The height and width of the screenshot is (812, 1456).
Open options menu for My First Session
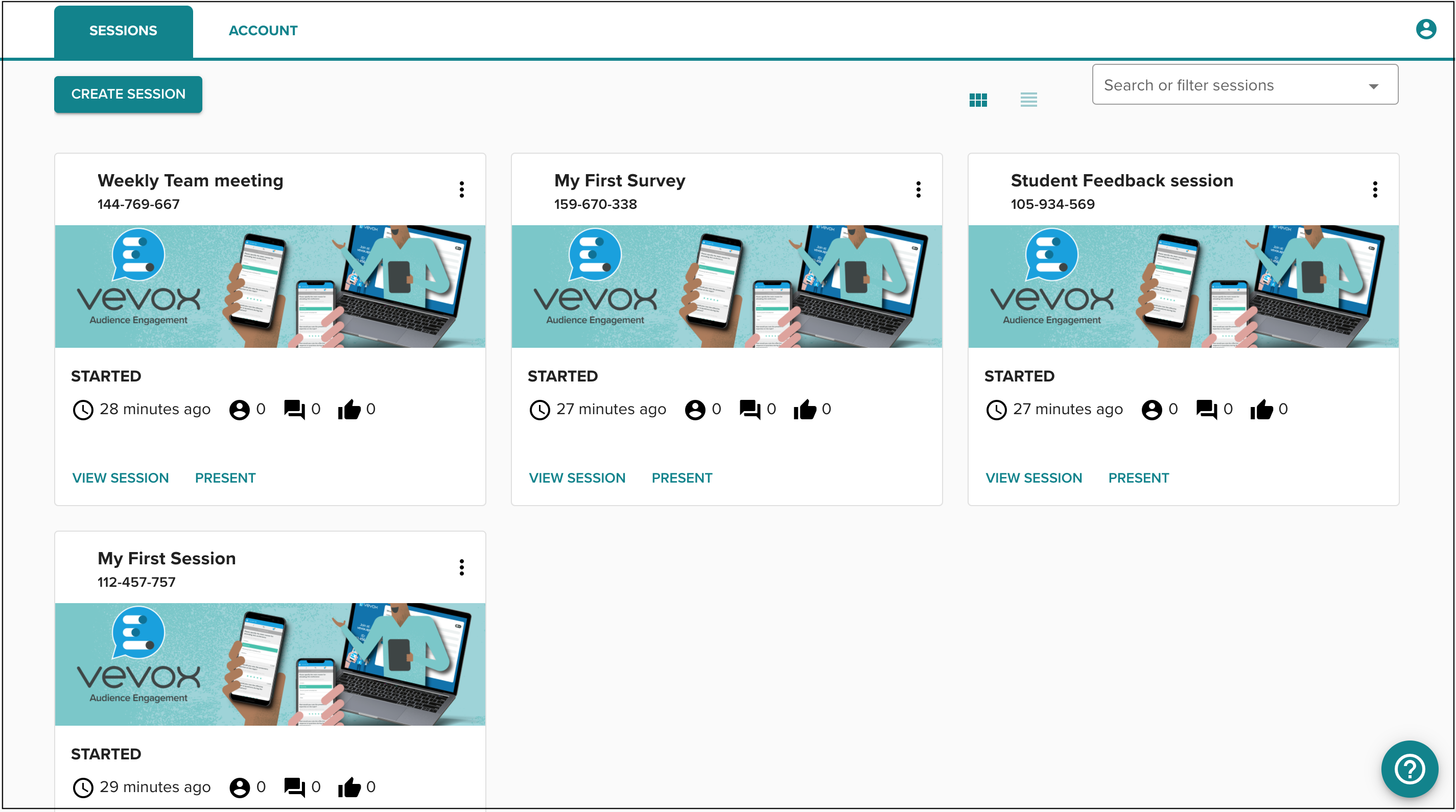[x=462, y=567]
